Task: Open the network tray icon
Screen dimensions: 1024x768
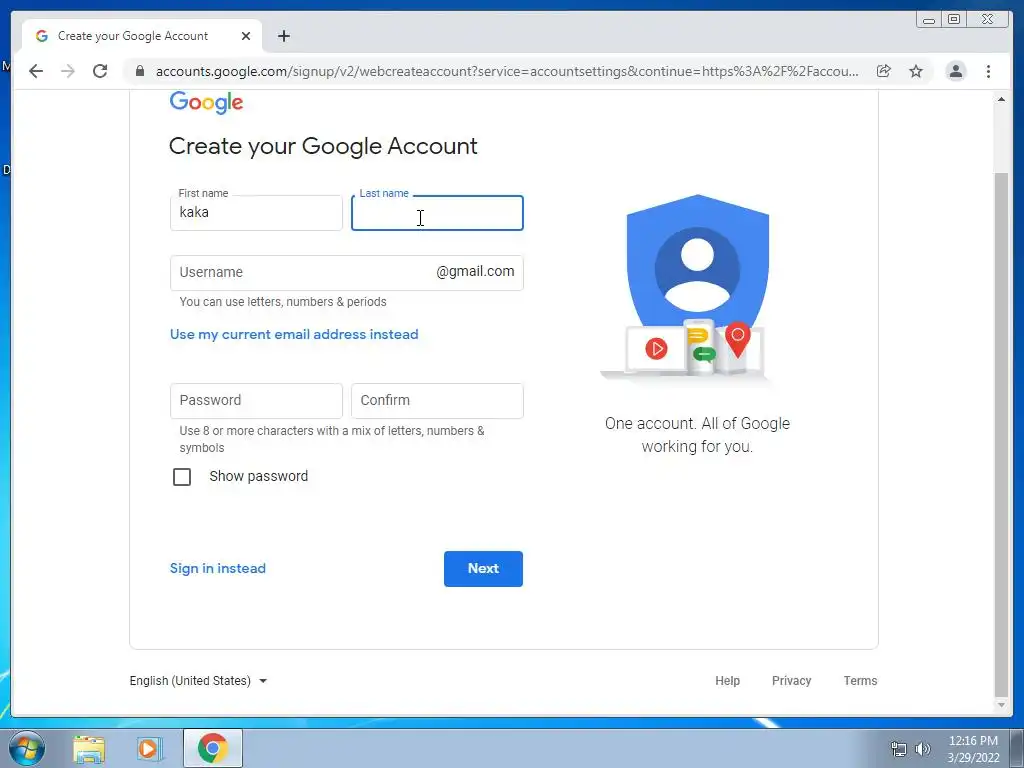Action: tap(899, 749)
